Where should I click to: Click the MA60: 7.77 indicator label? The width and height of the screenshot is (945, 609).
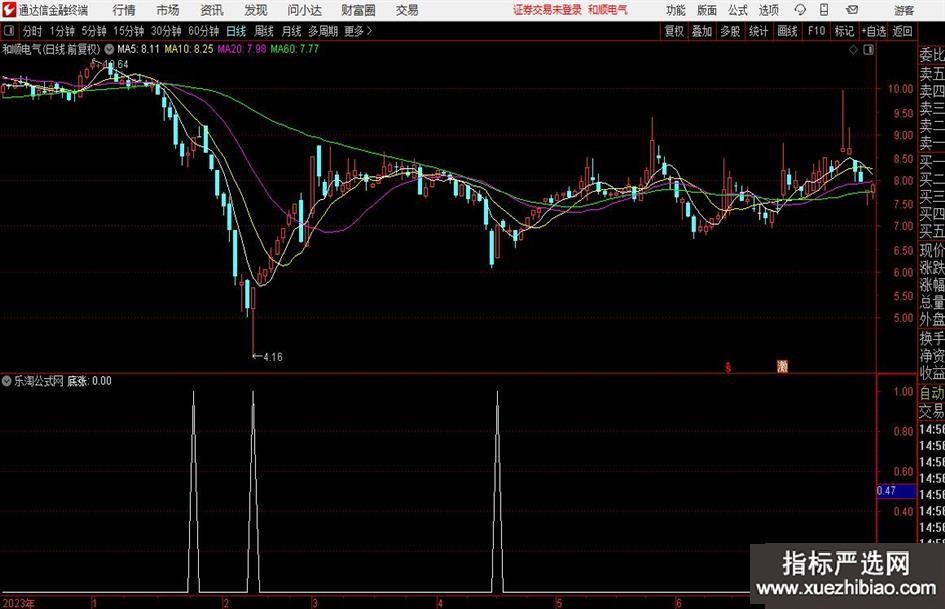[x=295, y=49]
